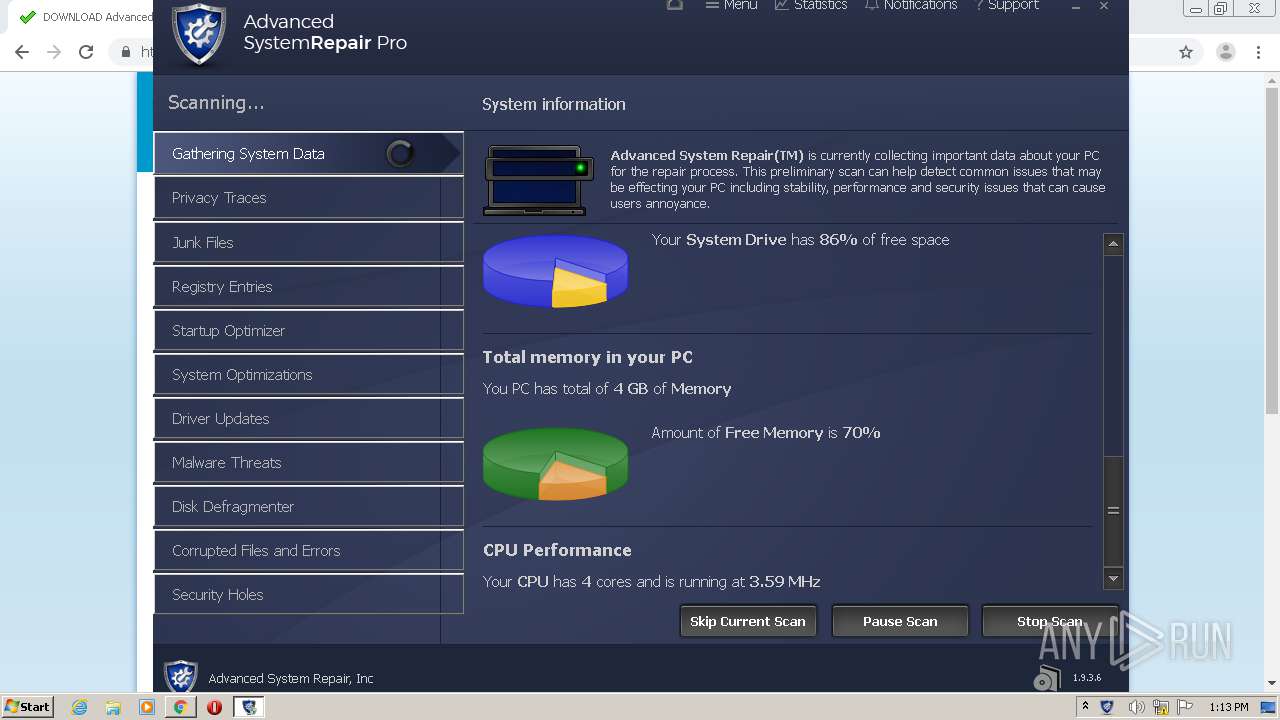Viewport: 1280px width, 720px height.
Task: Click the disk icon beside version 1.9.3.6
Action: [x=1047, y=678]
